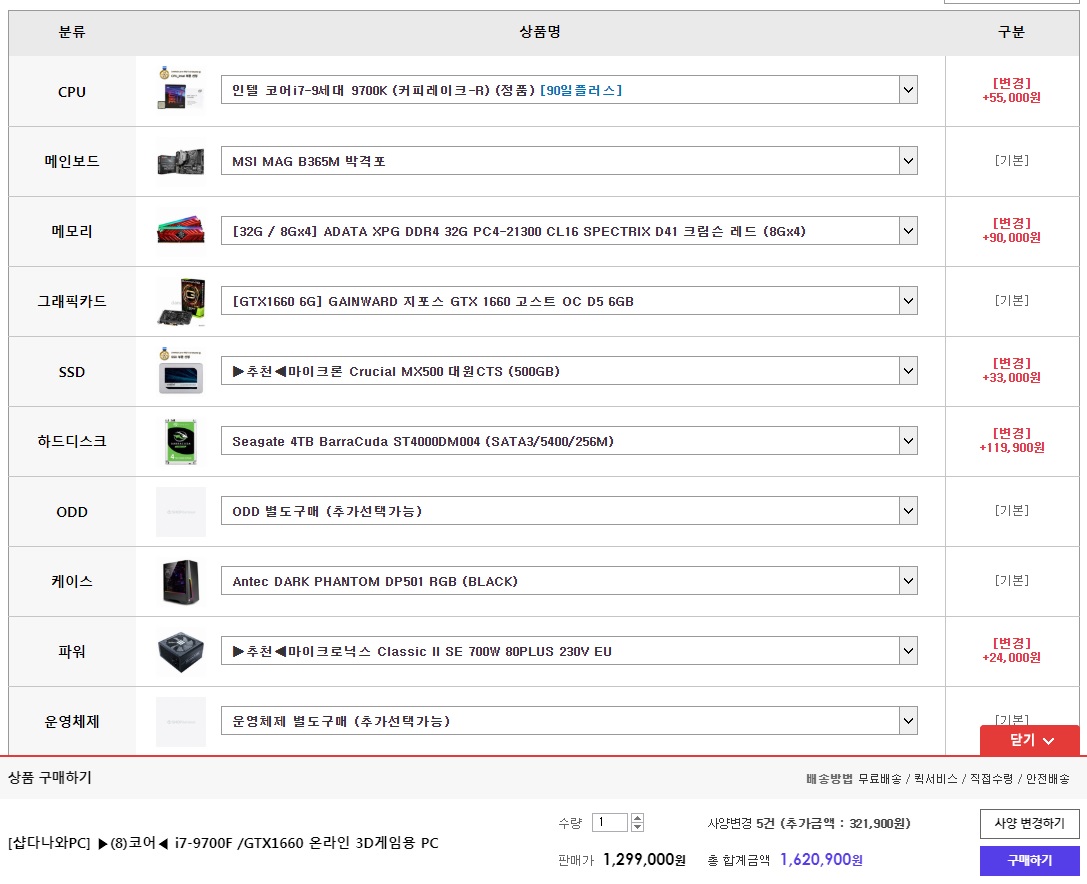Viewport: 1087px width, 884px height.
Task: Click the Crucial SSD thumbnail
Action: click(181, 372)
